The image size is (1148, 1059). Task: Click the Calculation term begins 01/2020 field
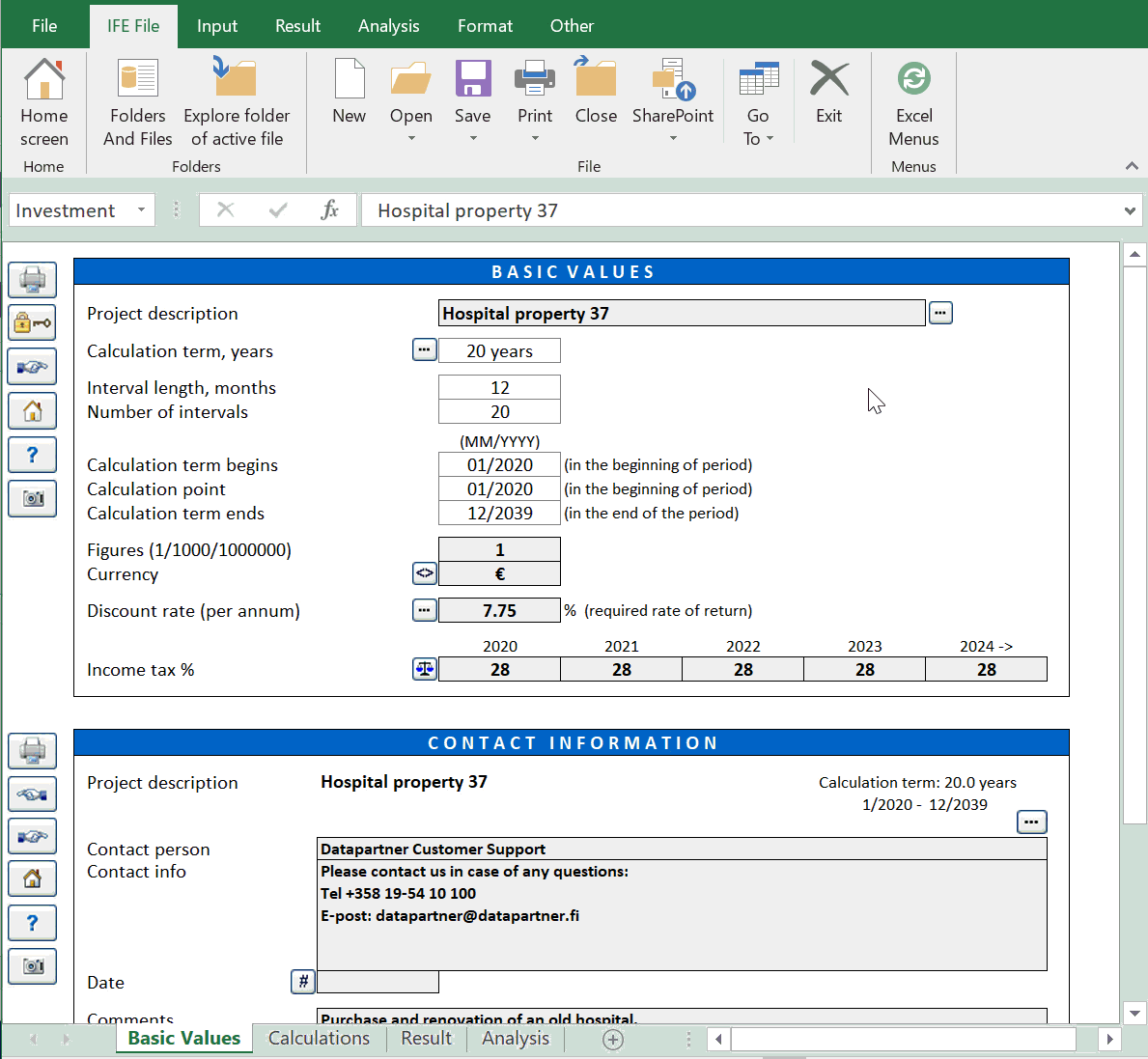click(499, 464)
